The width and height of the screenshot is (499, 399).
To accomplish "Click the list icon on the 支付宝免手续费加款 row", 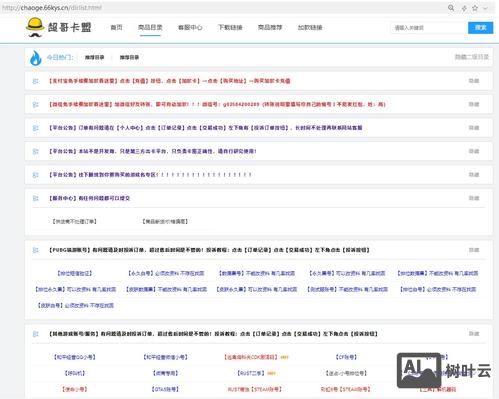I will click(x=35, y=81).
